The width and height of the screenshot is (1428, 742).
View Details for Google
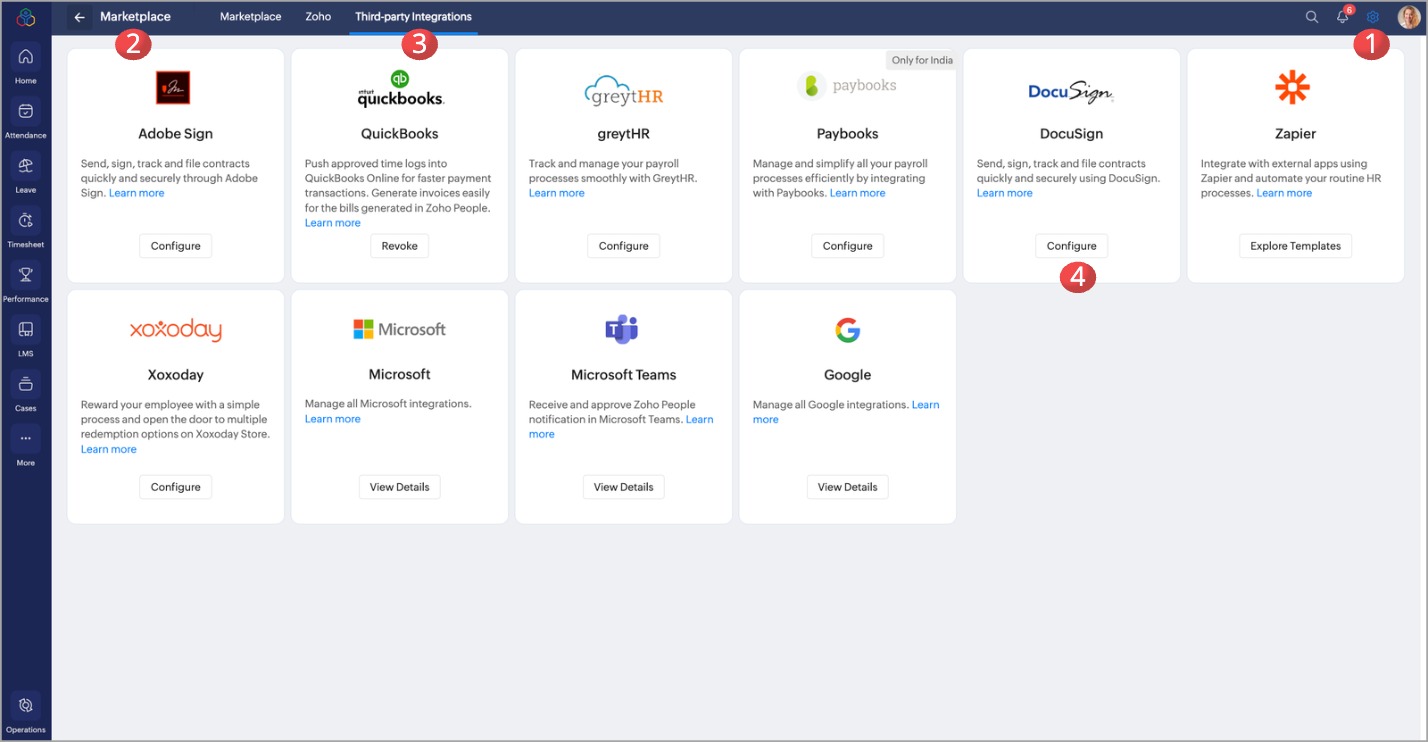848,487
